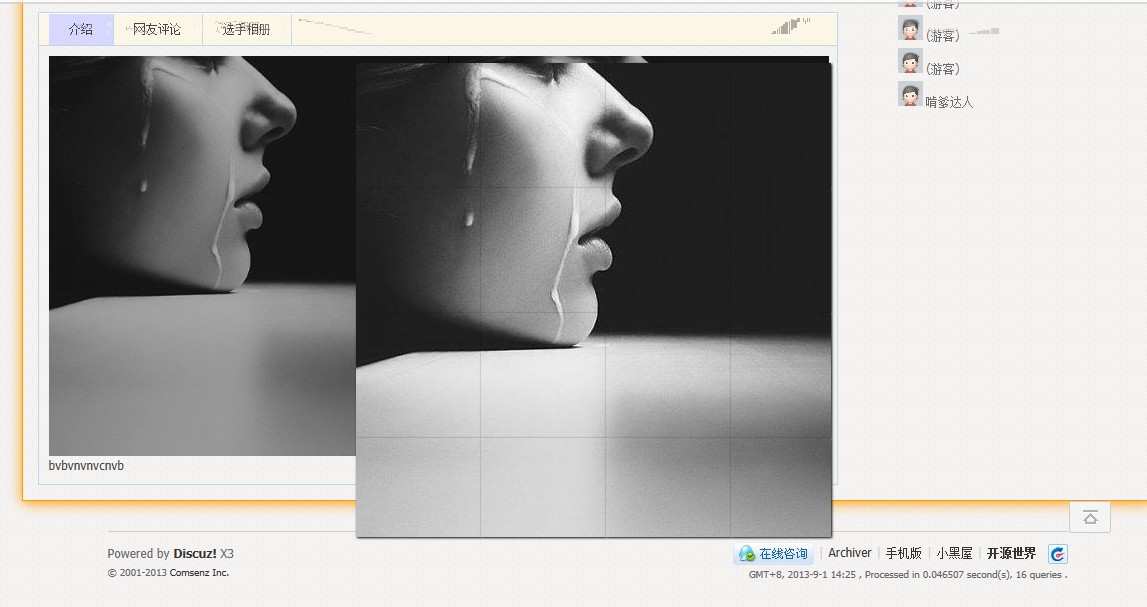Click the Discuz! link in footer
The height and width of the screenshot is (607, 1147).
point(195,554)
